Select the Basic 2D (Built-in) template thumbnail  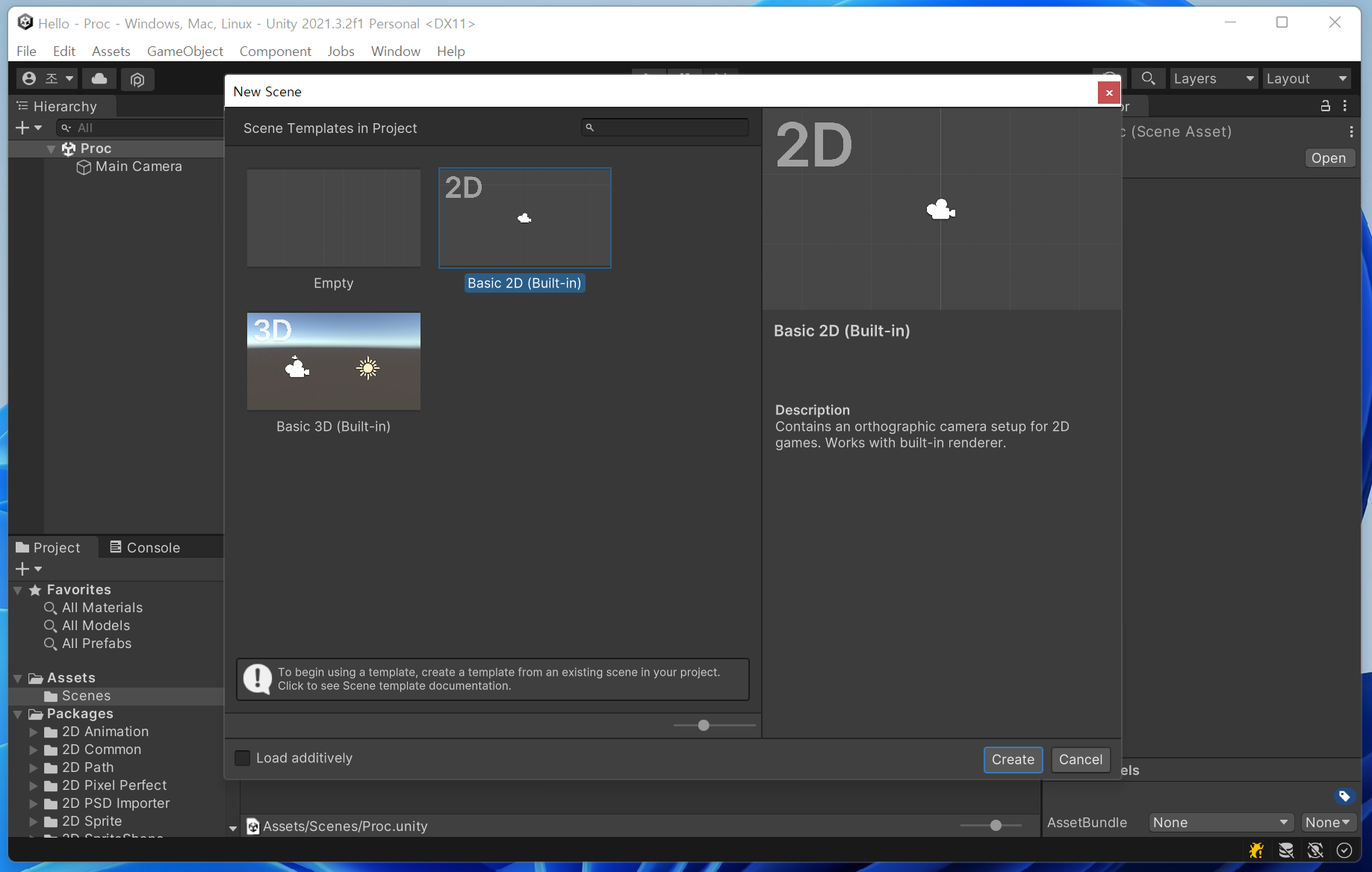tap(525, 218)
